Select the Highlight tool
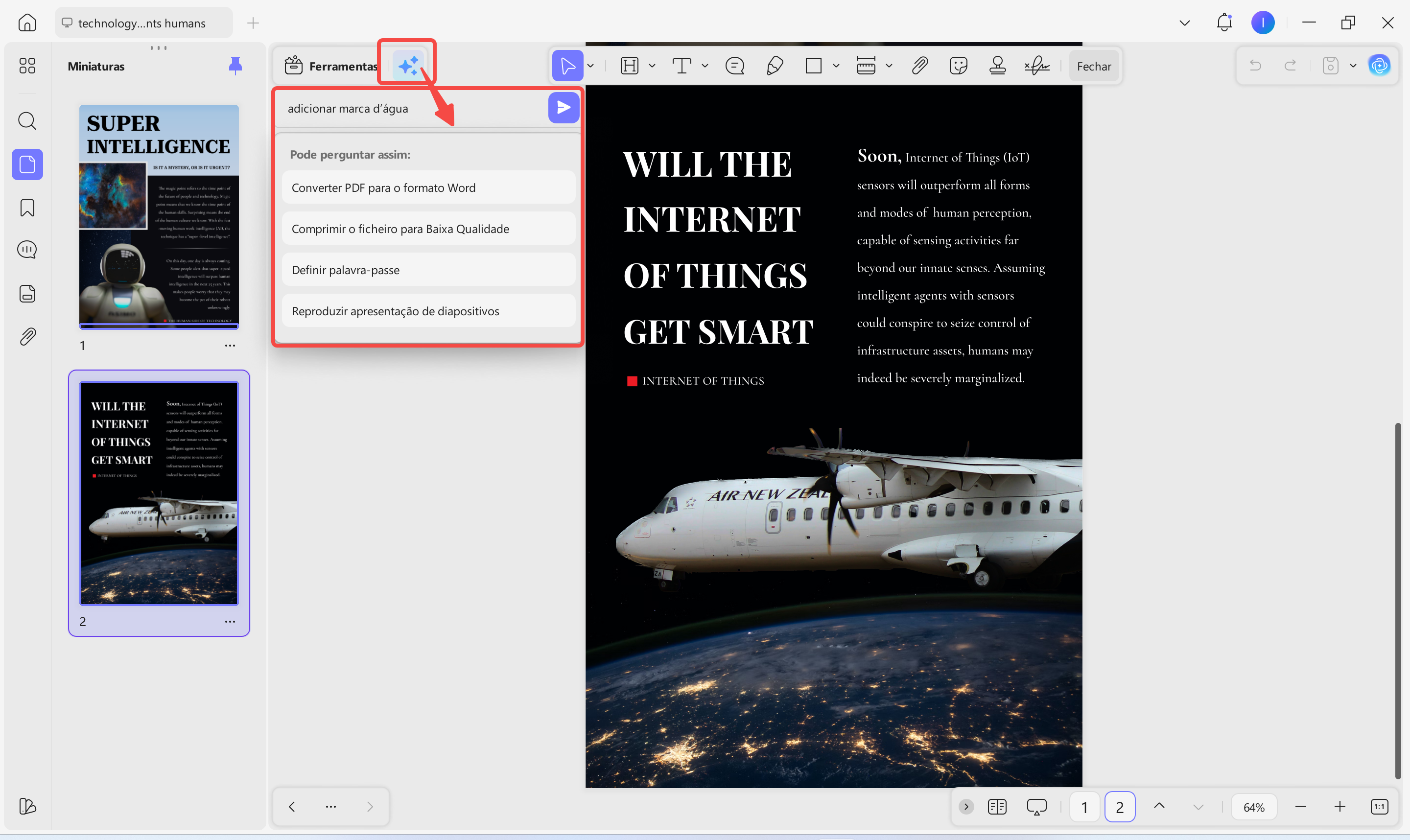The image size is (1410, 840). pyautogui.click(x=630, y=65)
